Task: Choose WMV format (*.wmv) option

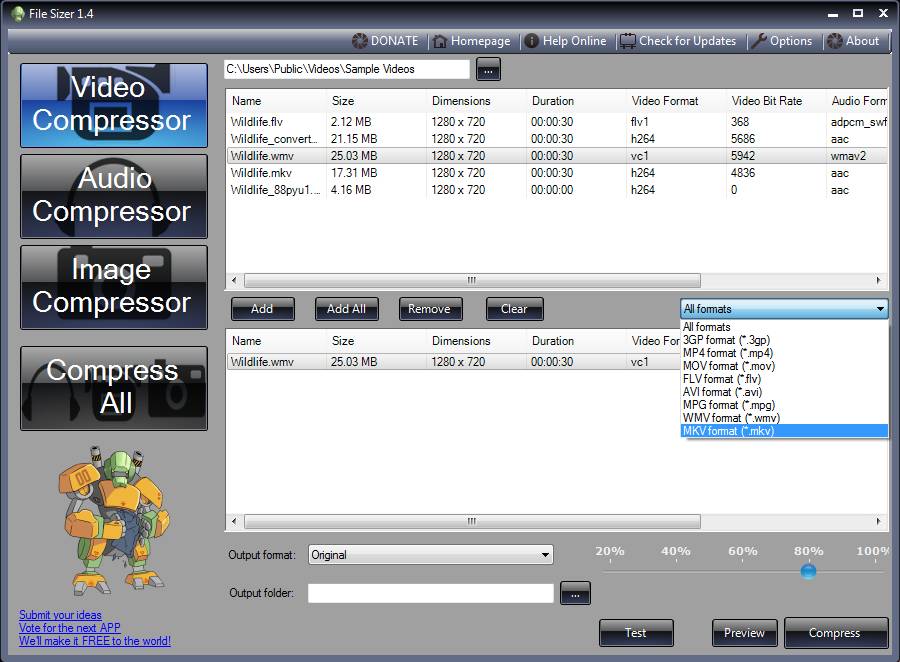Action: pyautogui.click(x=784, y=418)
